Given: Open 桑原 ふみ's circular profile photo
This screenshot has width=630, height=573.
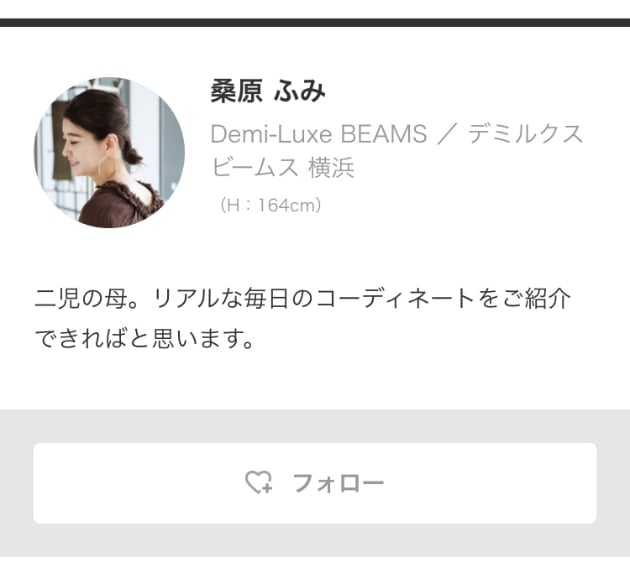Looking at the screenshot, I should click(x=109, y=153).
